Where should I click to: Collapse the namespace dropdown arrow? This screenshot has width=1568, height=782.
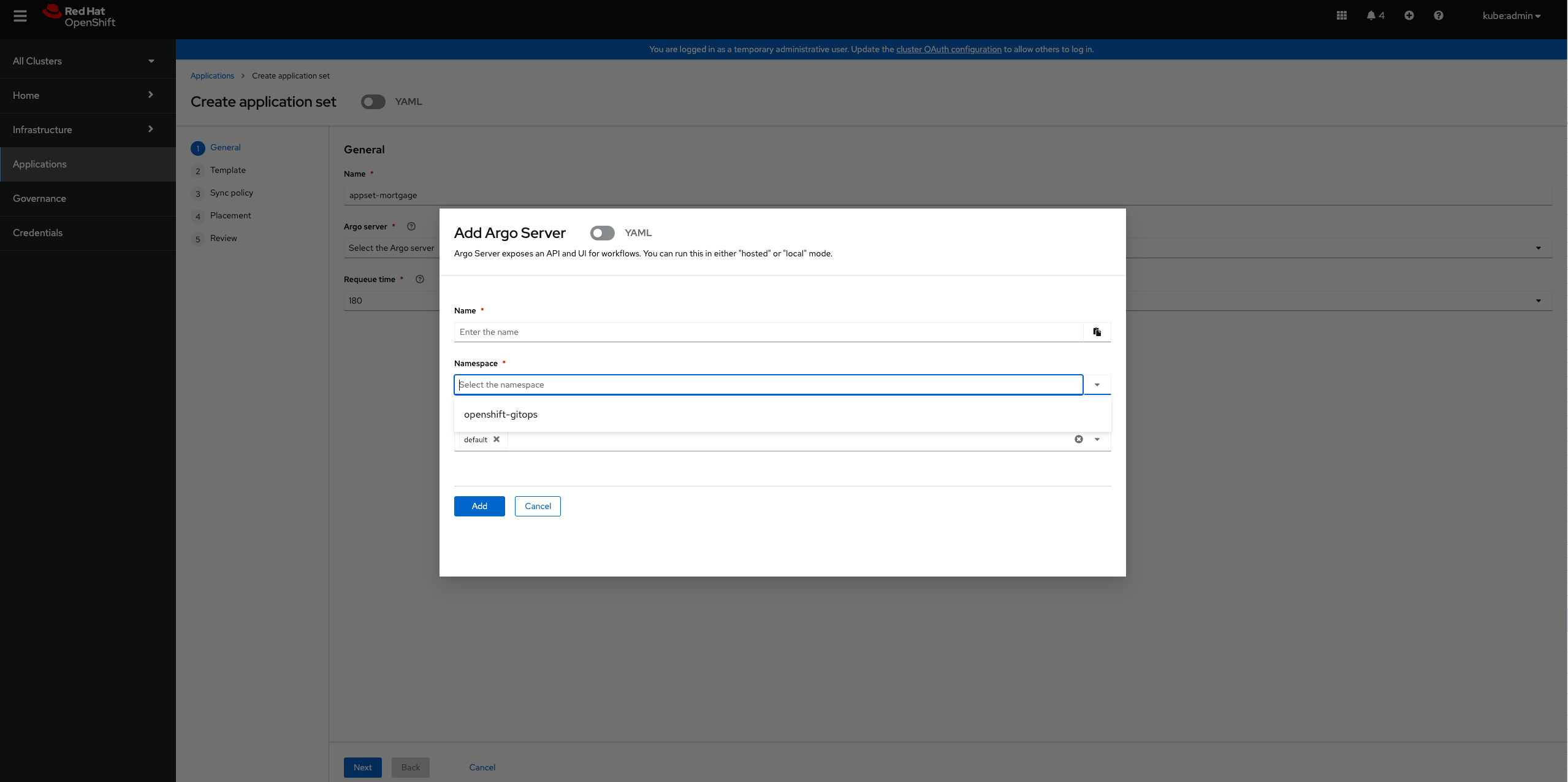point(1097,385)
